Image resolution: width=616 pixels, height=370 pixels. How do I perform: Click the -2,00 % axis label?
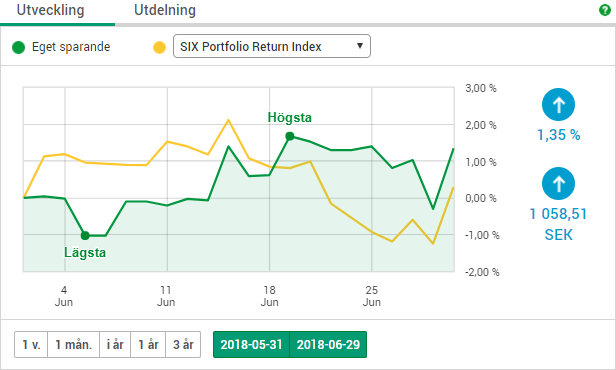pyautogui.click(x=482, y=272)
